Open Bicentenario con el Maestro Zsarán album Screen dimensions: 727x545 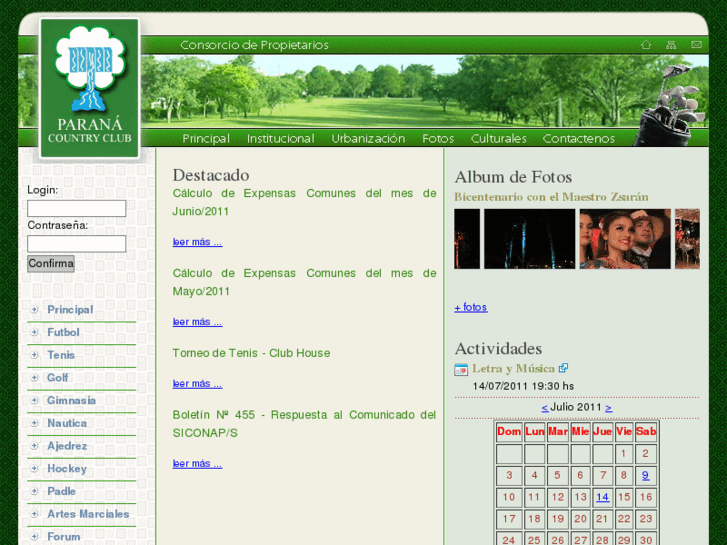coord(551,197)
